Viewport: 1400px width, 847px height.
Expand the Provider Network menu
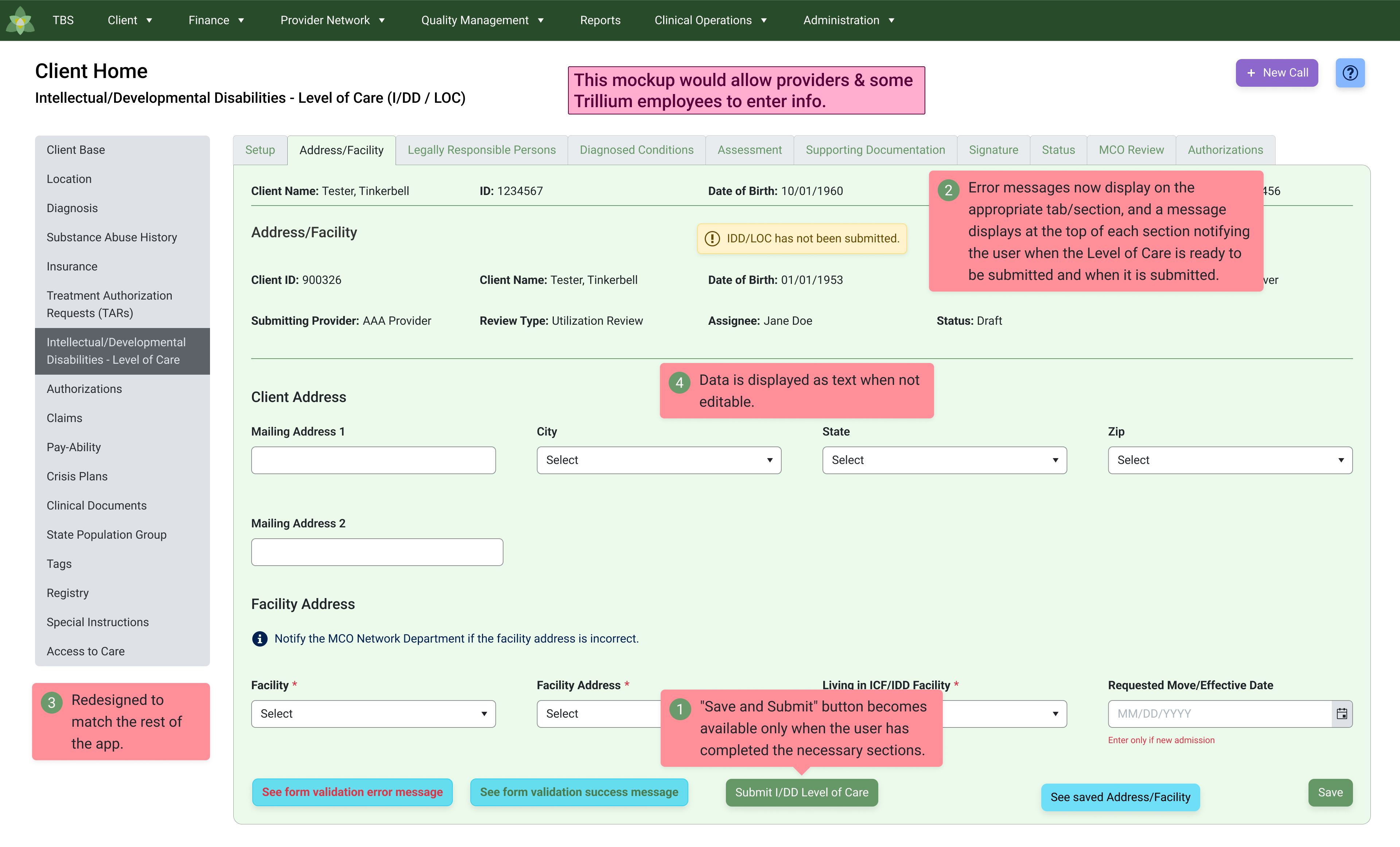coord(333,20)
